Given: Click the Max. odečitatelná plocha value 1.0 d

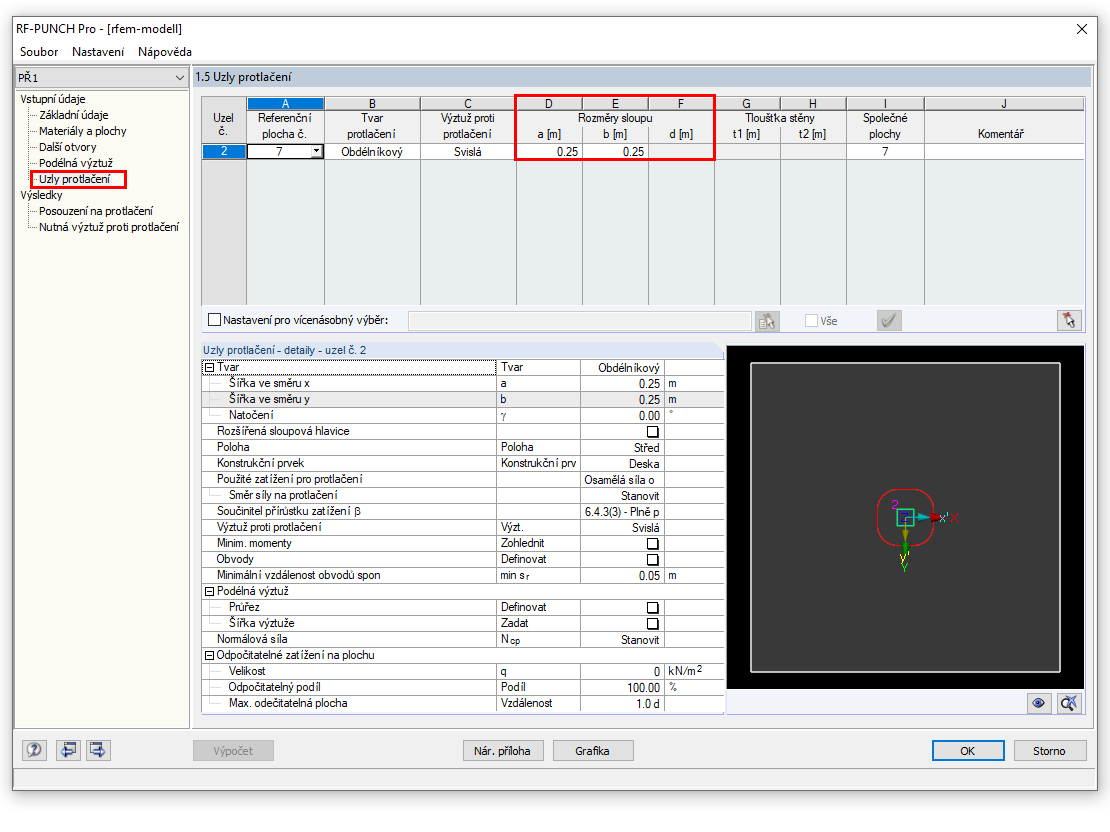Looking at the screenshot, I should click(622, 704).
